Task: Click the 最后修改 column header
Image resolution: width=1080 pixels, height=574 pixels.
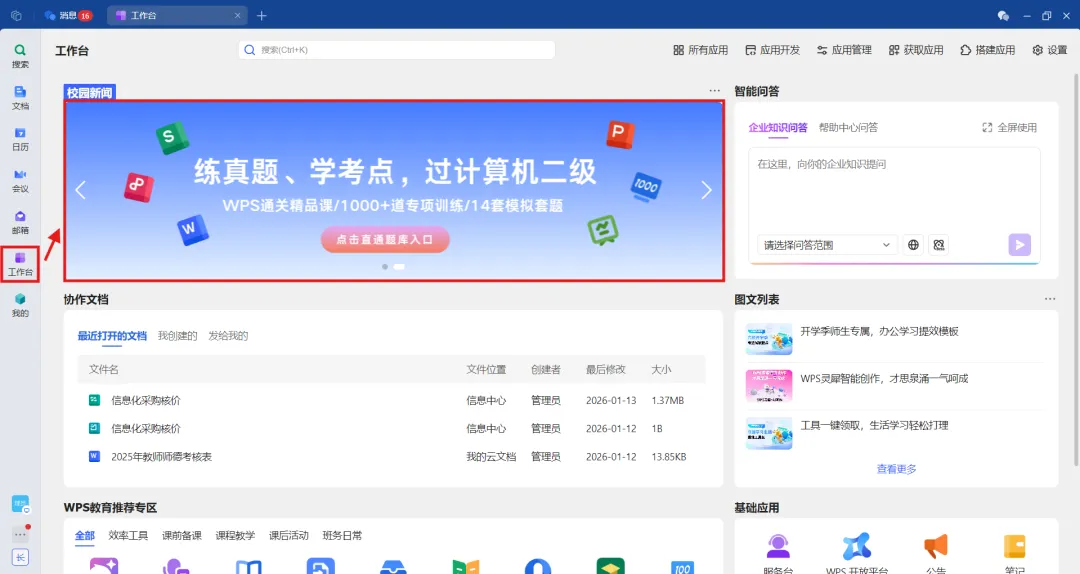Action: pyautogui.click(x=605, y=369)
